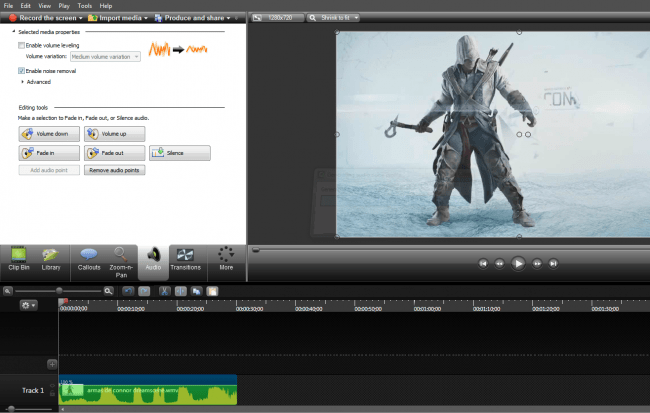The width and height of the screenshot is (650, 413).
Task: Open Produce and share dropdown arrow
Action: pyautogui.click(x=228, y=18)
